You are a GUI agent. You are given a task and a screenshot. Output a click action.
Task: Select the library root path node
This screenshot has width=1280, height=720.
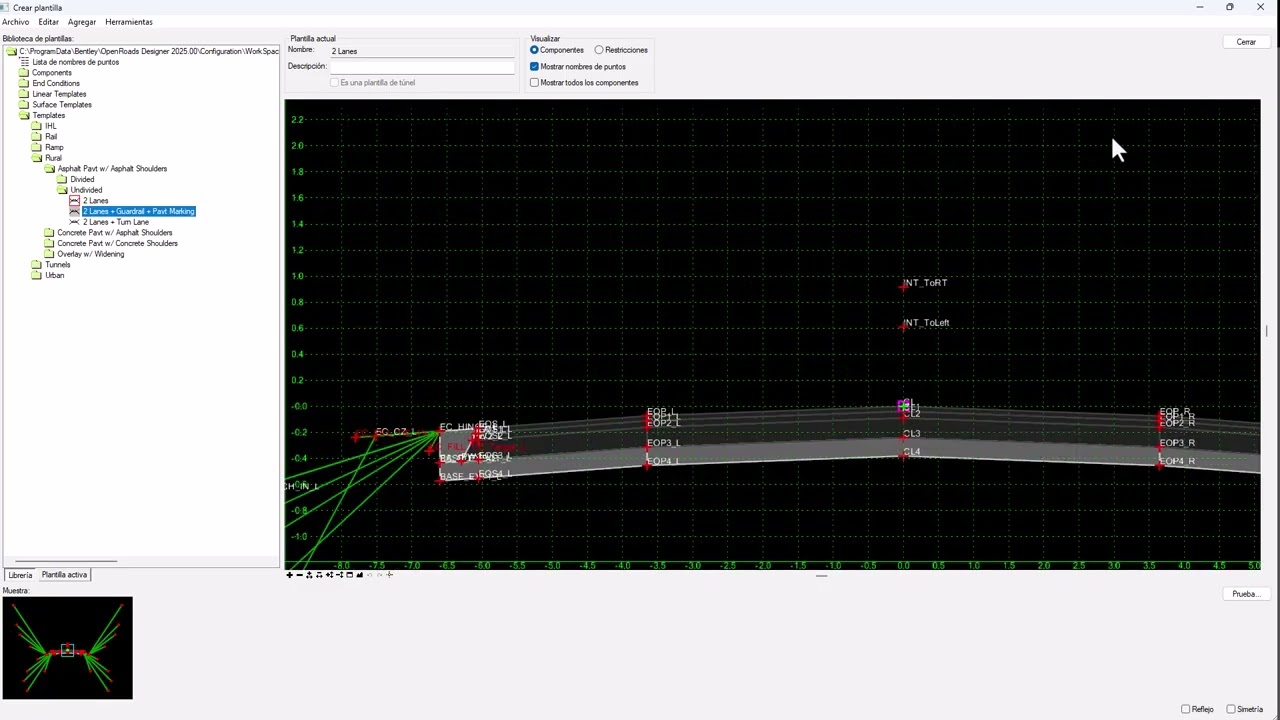pos(149,51)
